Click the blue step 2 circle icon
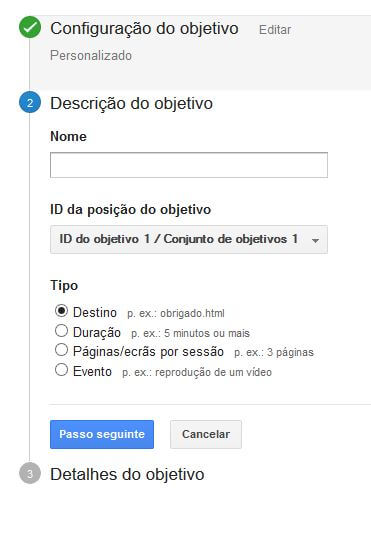This screenshot has height=533, width=371. (x=30, y=103)
